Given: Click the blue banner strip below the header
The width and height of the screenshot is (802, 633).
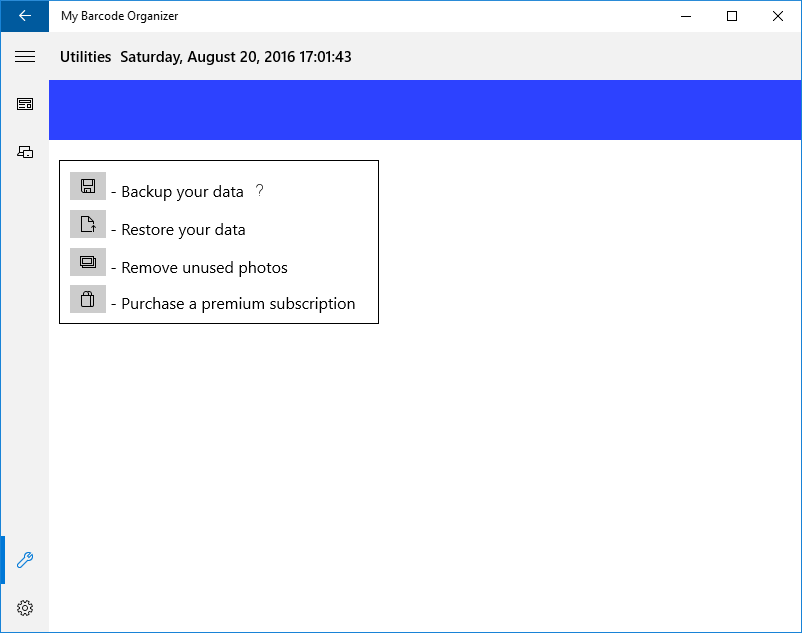Looking at the screenshot, I should [x=425, y=110].
